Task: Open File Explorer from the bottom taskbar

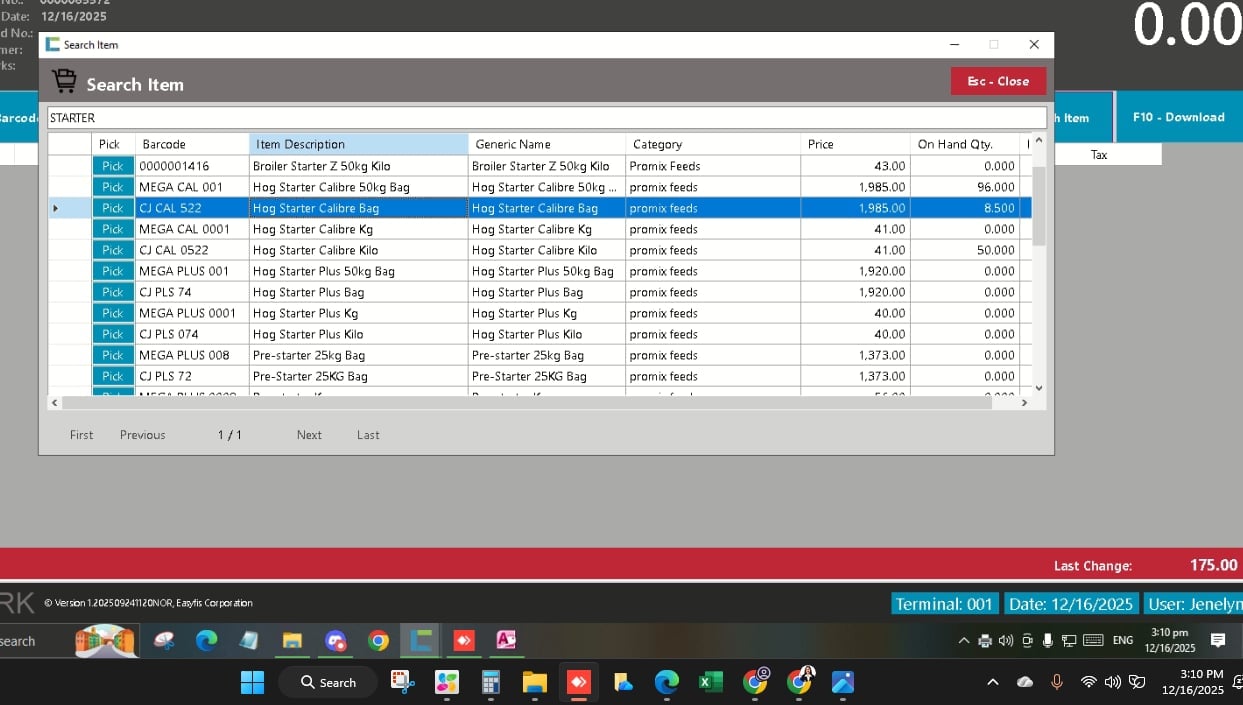Action: [535, 682]
